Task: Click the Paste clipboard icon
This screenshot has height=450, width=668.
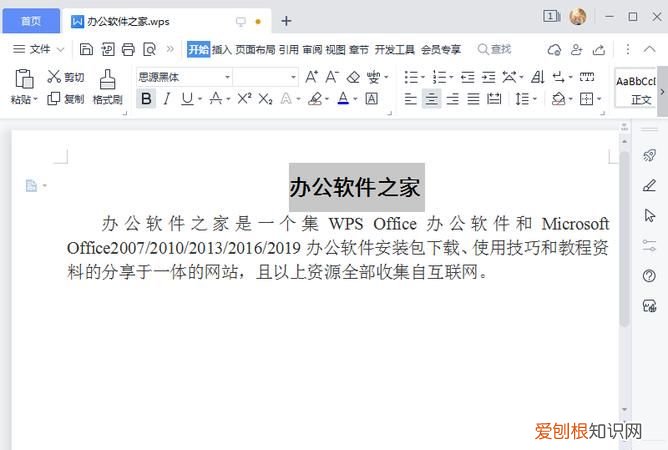Action: (24, 79)
